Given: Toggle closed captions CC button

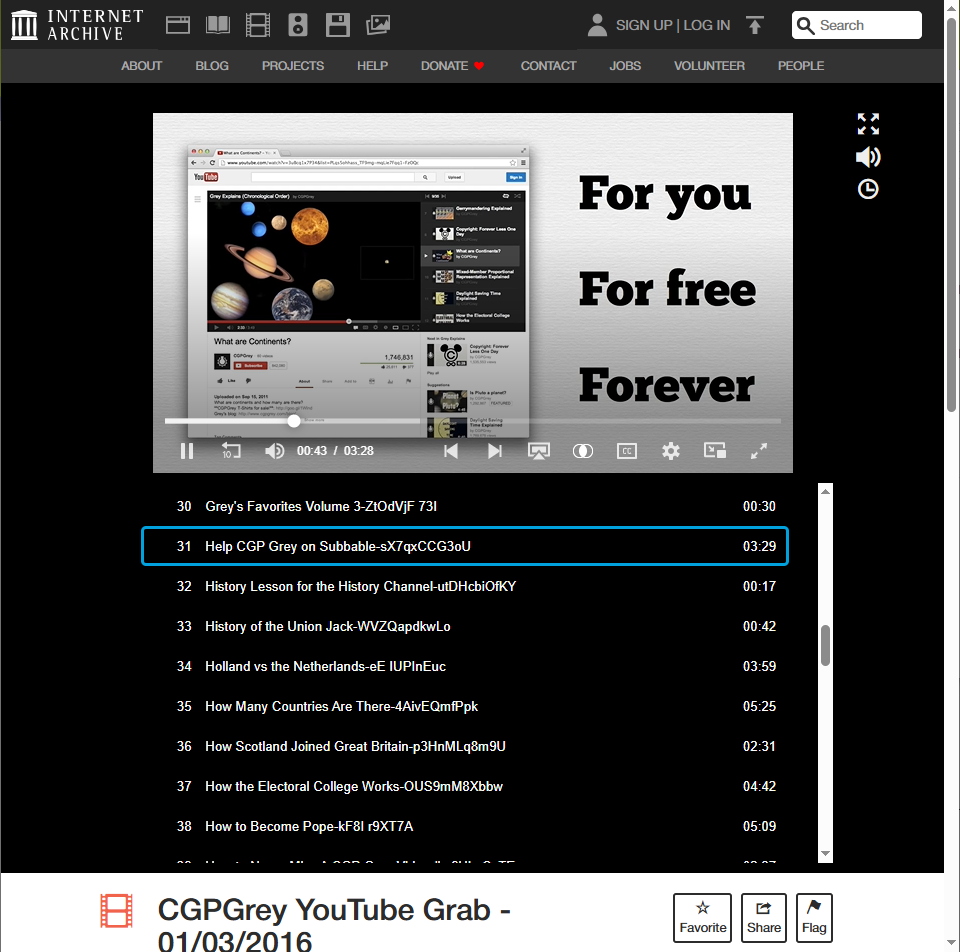Looking at the screenshot, I should click(x=627, y=451).
